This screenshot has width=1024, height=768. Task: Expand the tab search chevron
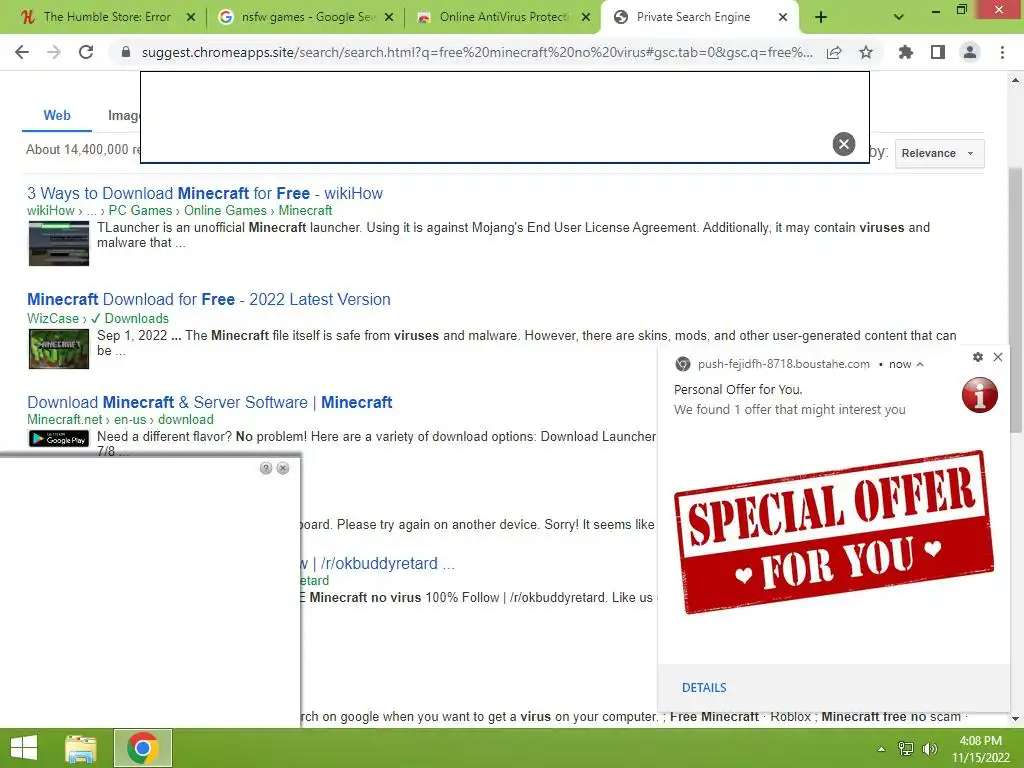pyautogui.click(x=899, y=18)
